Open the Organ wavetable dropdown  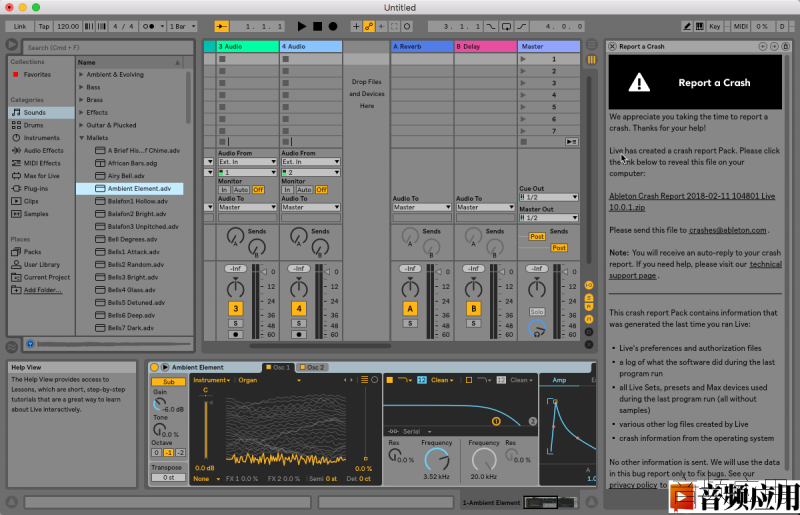[269, 380]
